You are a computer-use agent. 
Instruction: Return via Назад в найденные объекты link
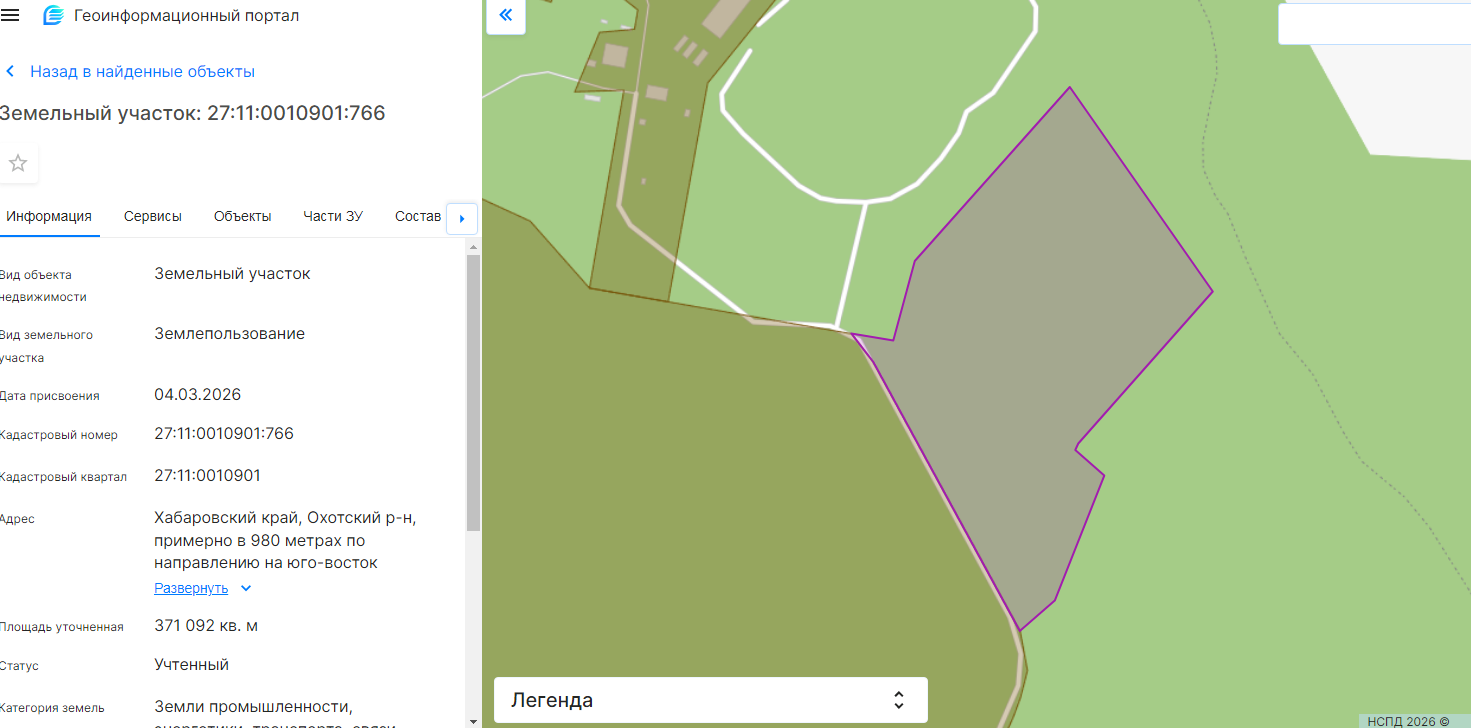point(142,72)
